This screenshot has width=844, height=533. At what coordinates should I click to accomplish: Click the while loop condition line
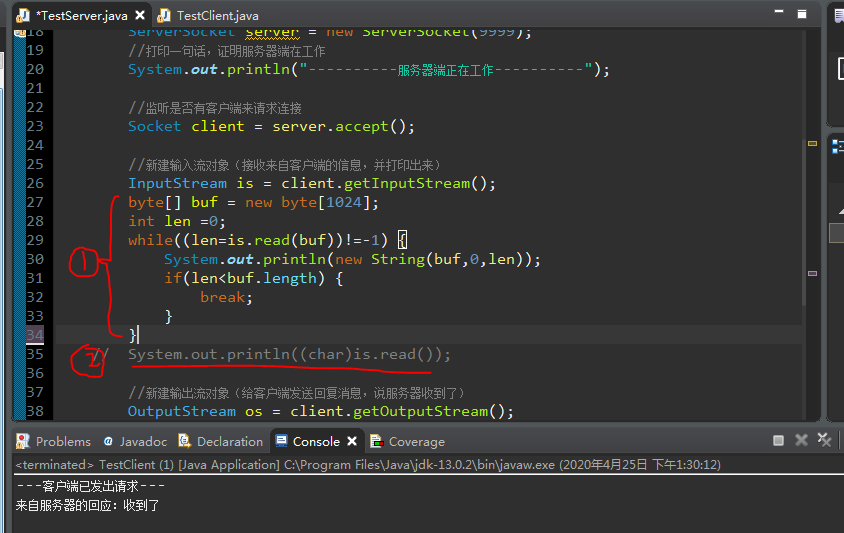coord(268,240)
